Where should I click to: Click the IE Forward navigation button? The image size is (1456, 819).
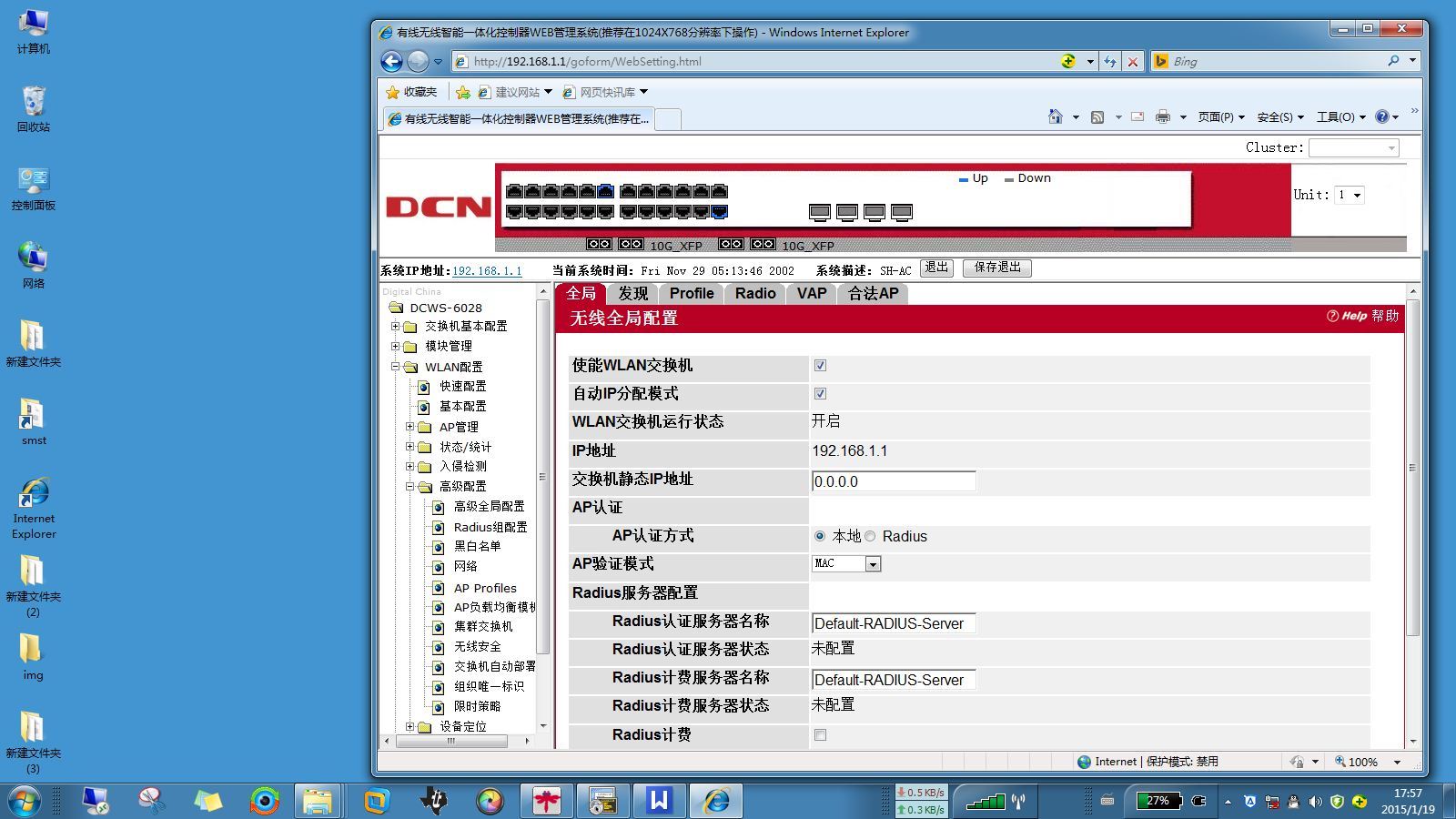(418, 61)
